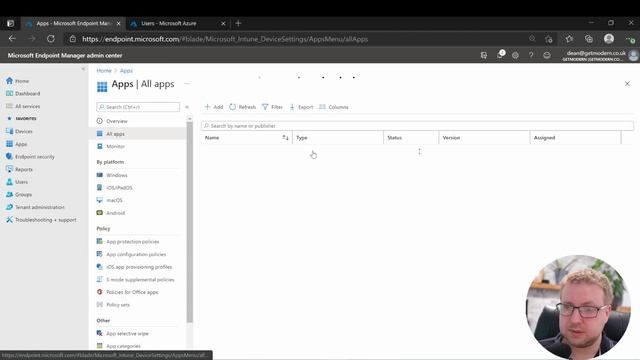Open the Filter options

tap(272, 107)
